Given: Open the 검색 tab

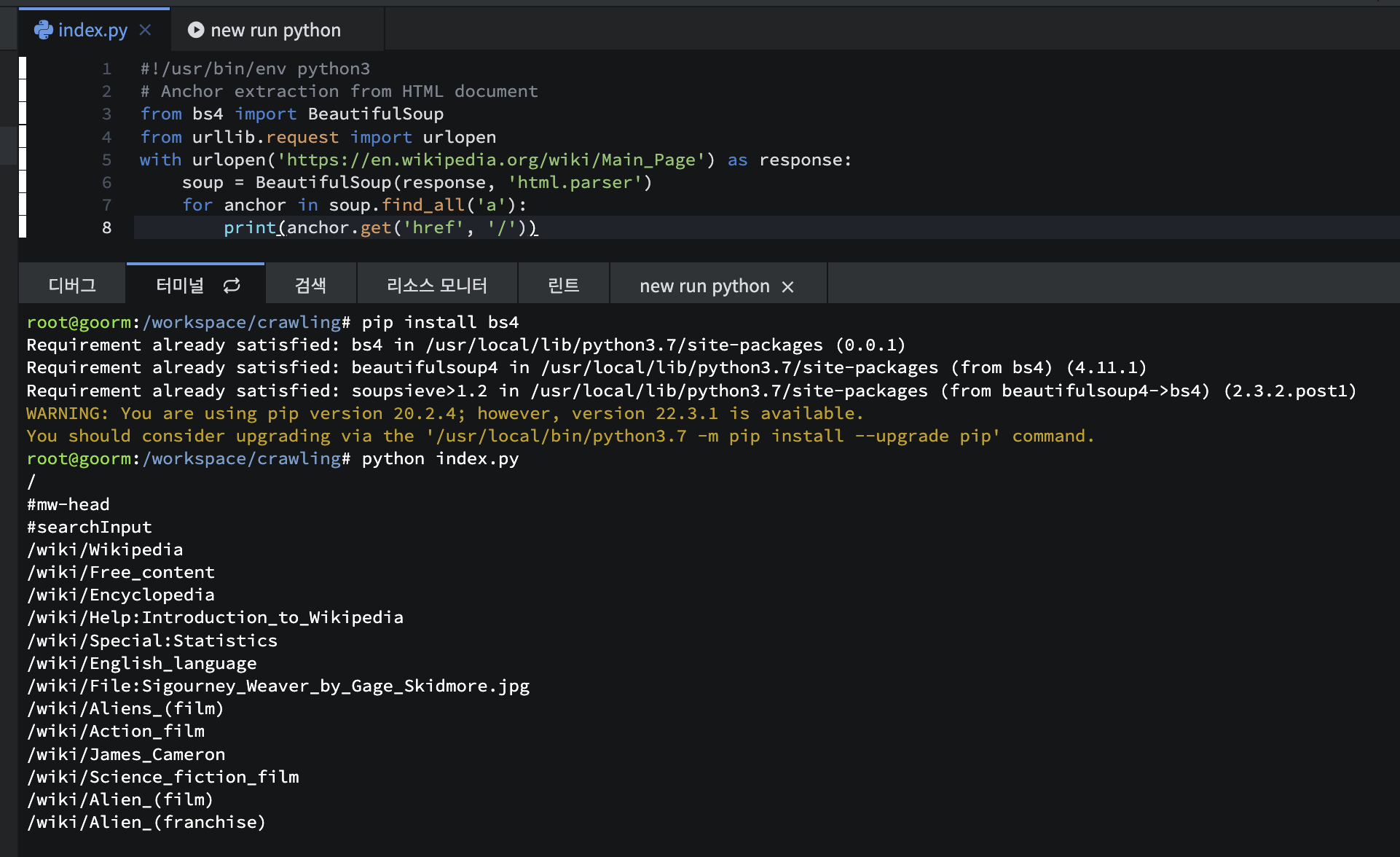Looking at the screenshot, I should point(310,286).
